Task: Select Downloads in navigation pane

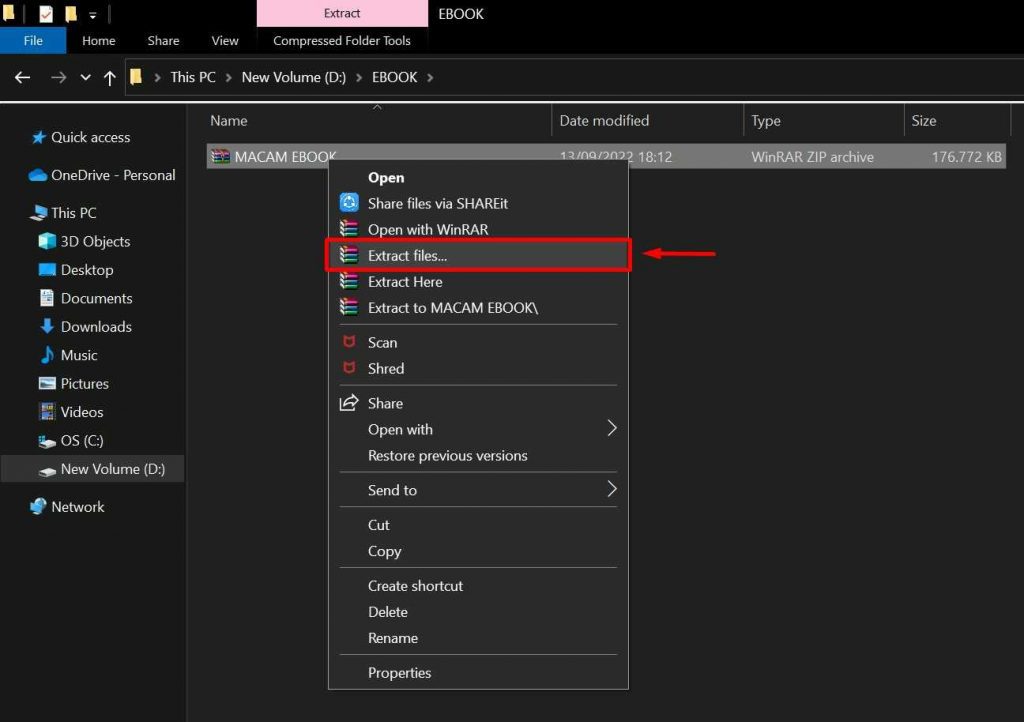Action: (96, 327)
